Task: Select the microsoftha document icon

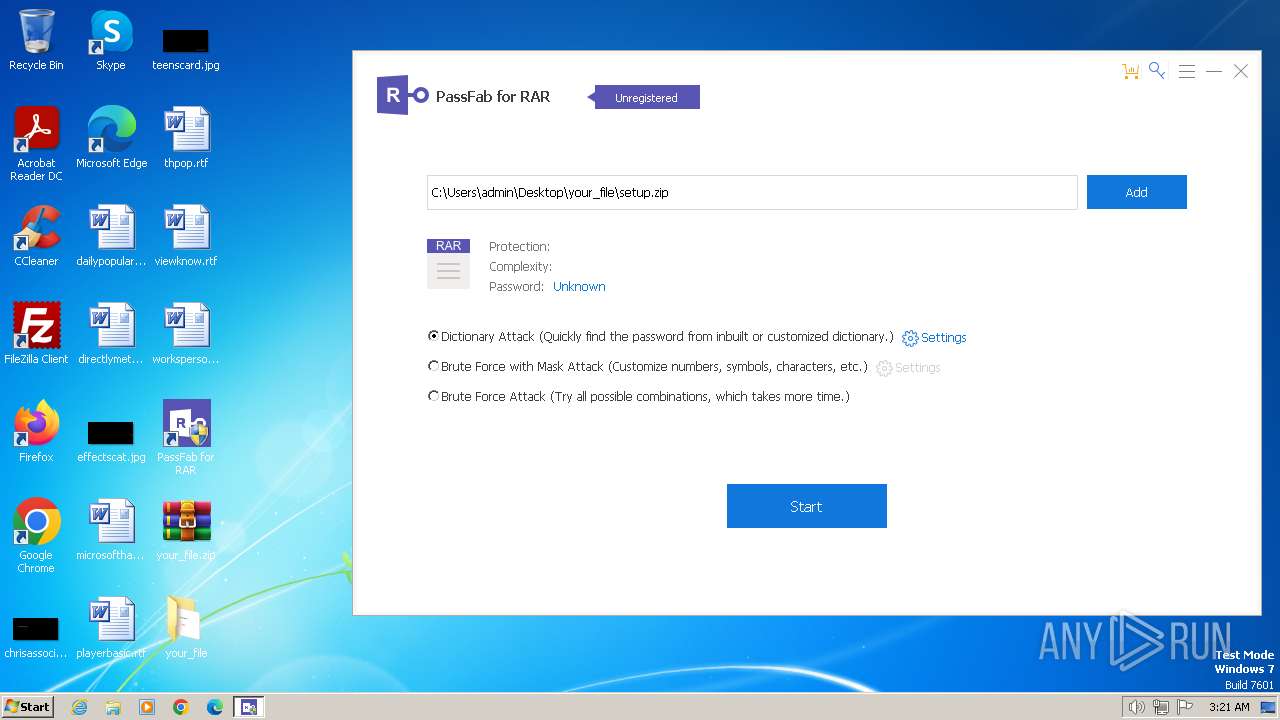Action: [x=111, y=530]
